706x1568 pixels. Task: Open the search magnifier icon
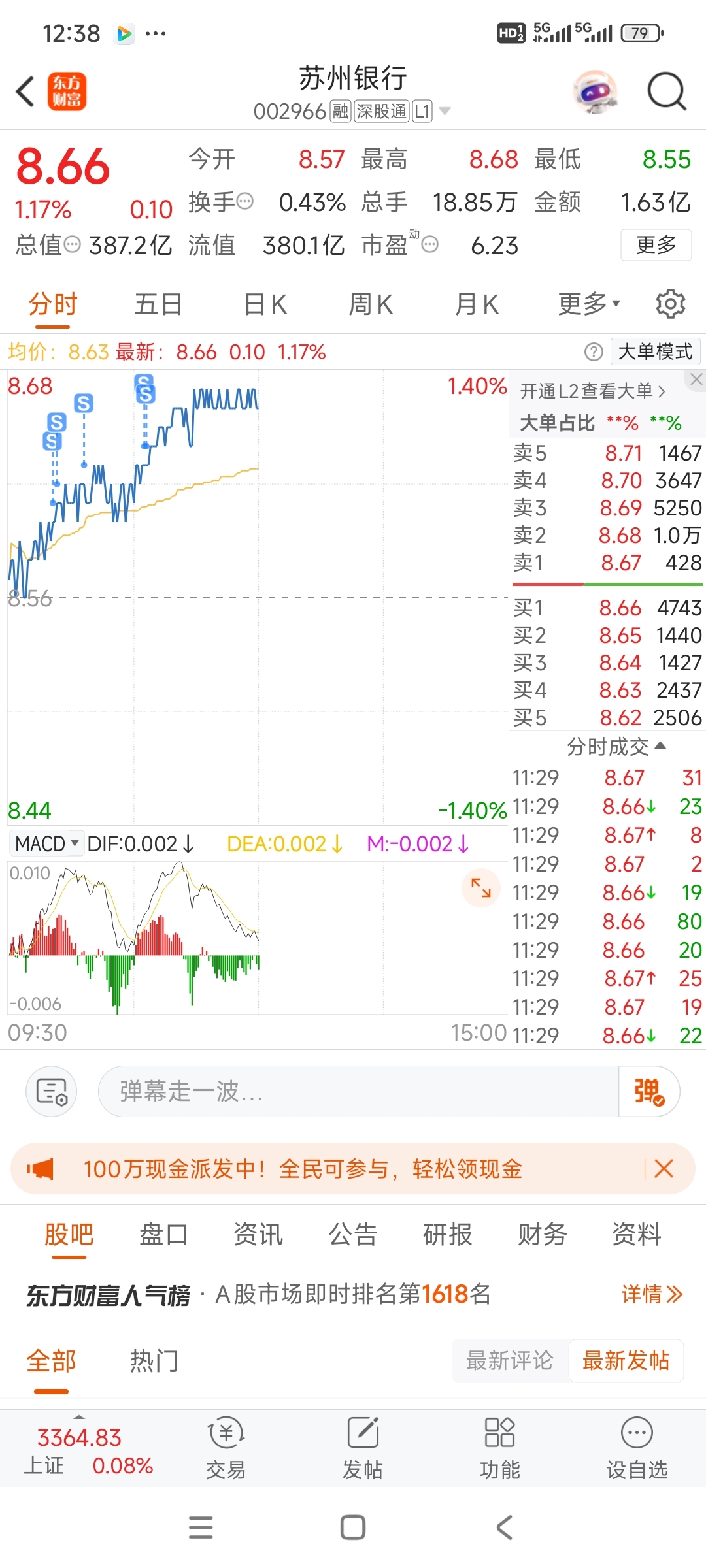point(666,91)
